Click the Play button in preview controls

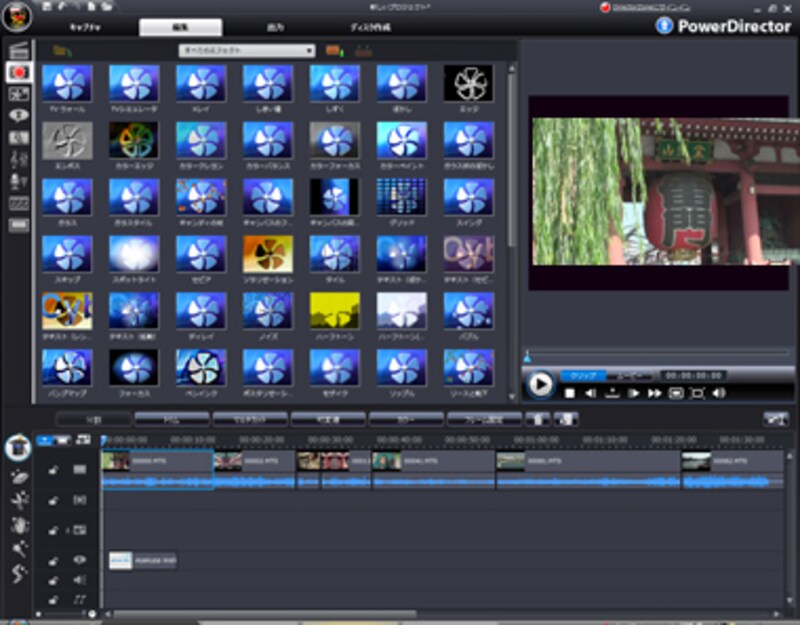(540, 383)
